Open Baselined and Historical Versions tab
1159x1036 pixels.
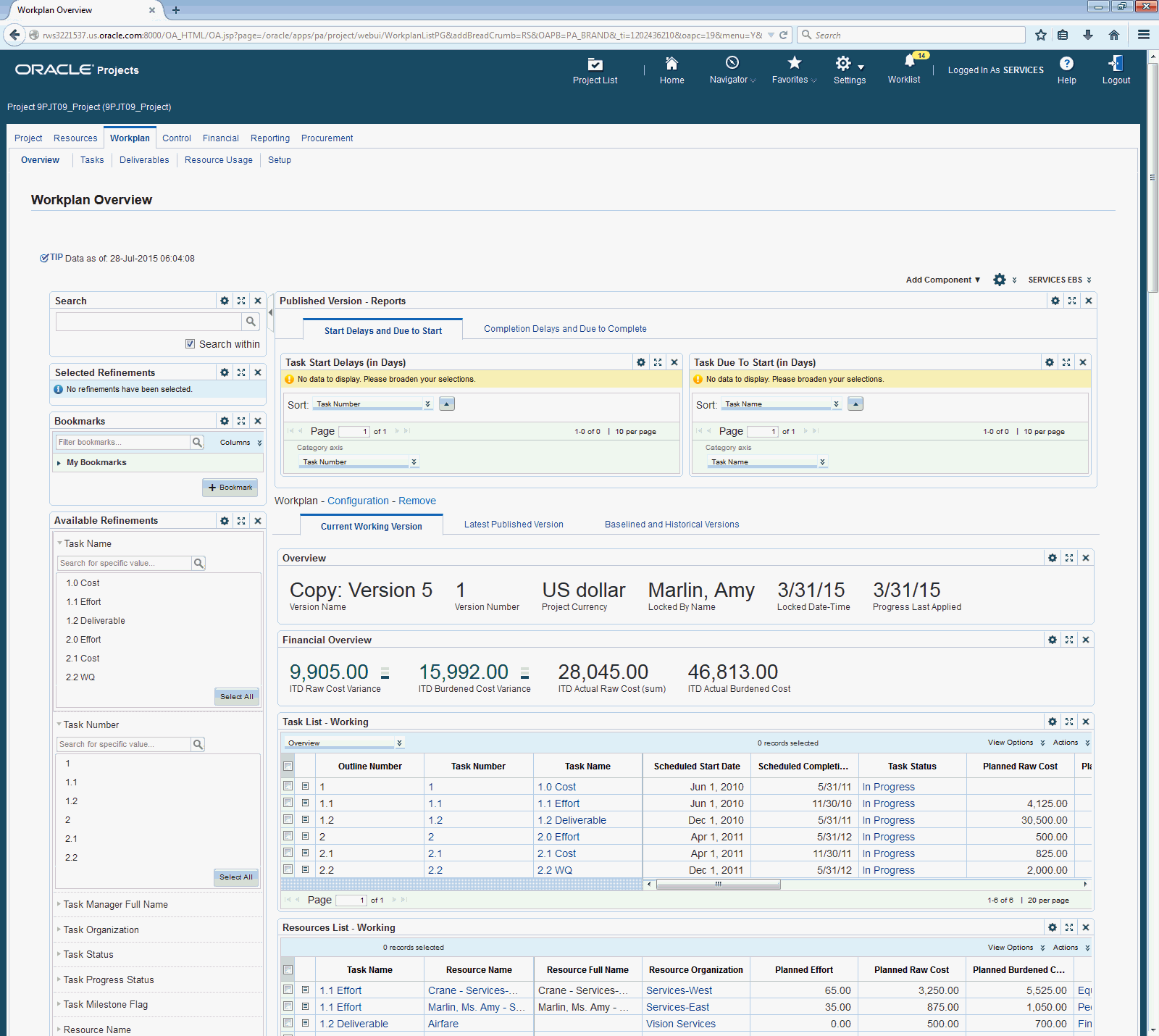[671, 525]
